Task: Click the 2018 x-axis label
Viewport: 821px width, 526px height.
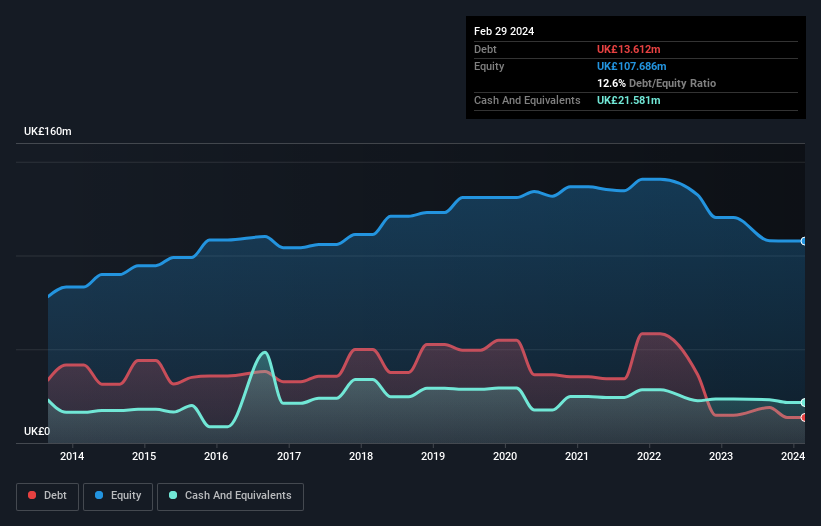Action: point(361,456)
